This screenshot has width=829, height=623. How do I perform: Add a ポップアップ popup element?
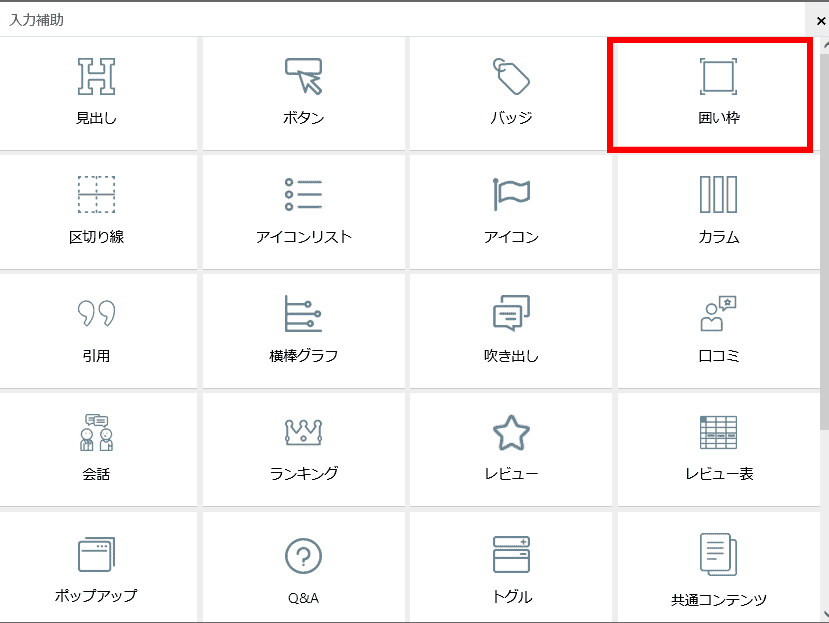click(x=96, y=554)
